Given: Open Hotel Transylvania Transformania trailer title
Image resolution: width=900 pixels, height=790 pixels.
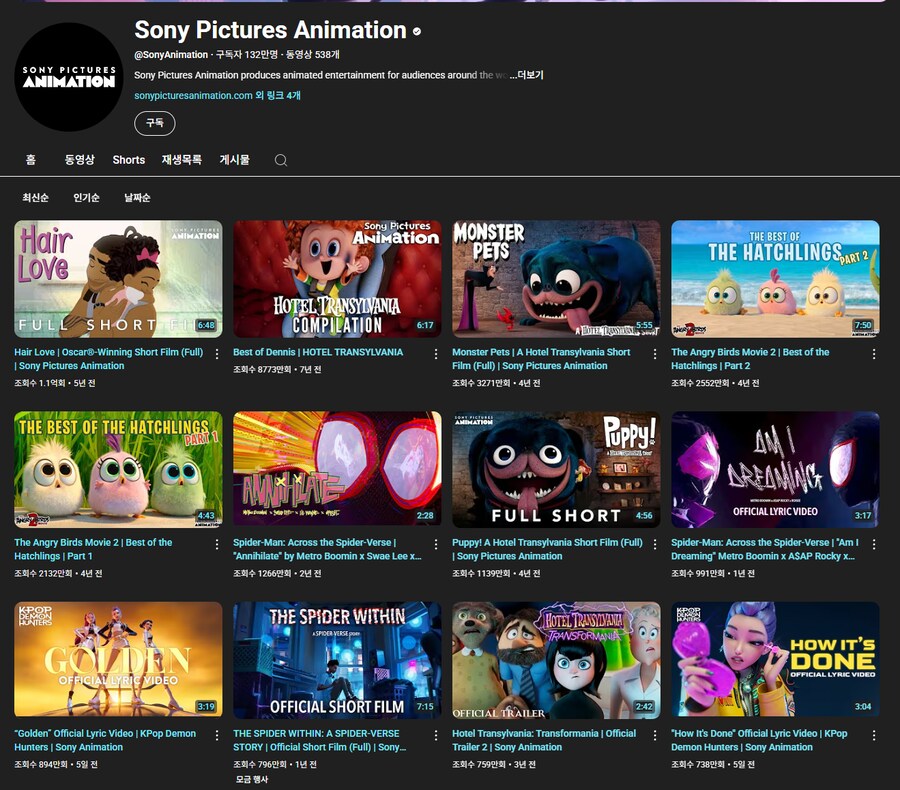Looking at the screenshot, I should [x=544, y=740].
